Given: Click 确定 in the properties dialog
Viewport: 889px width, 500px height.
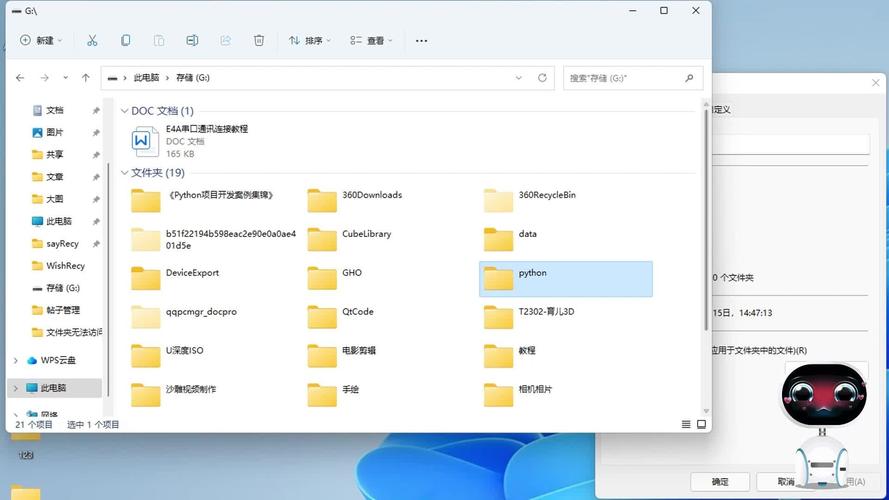Looking at the screenshot, I should 720,482.
